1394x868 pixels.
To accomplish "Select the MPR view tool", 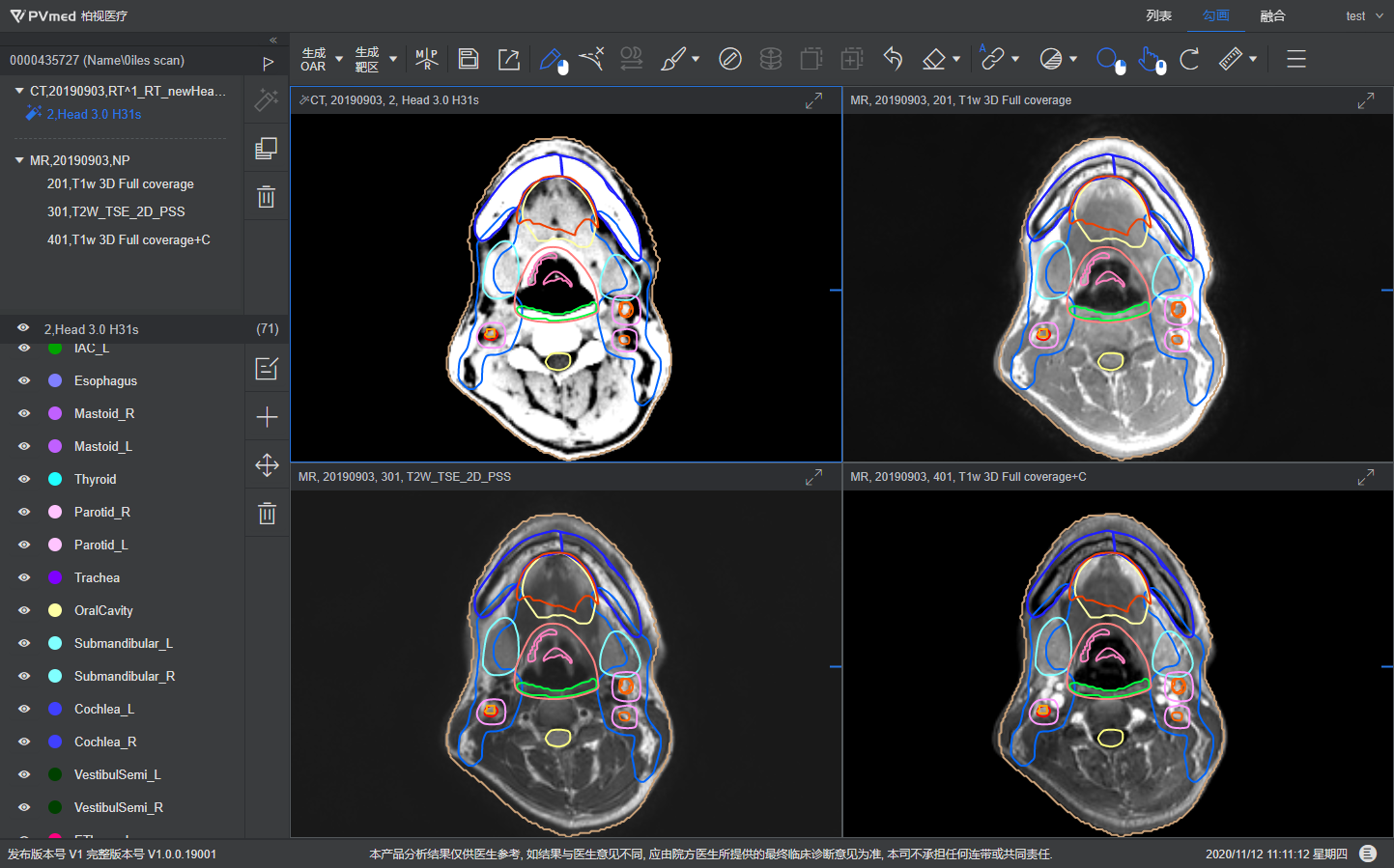I will [x=426, y=59].
